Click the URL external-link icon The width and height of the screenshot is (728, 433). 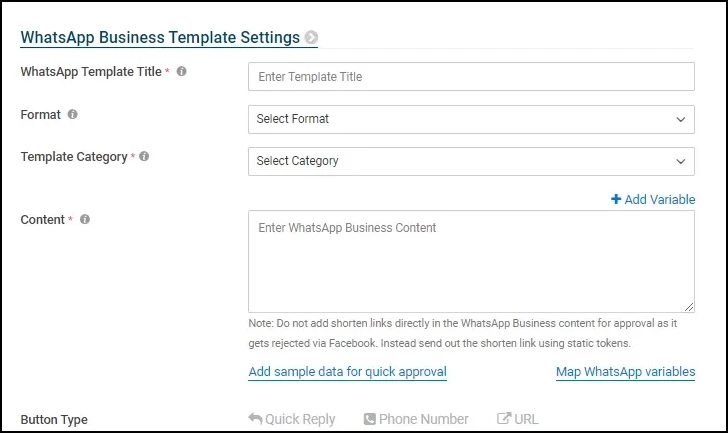504,418
